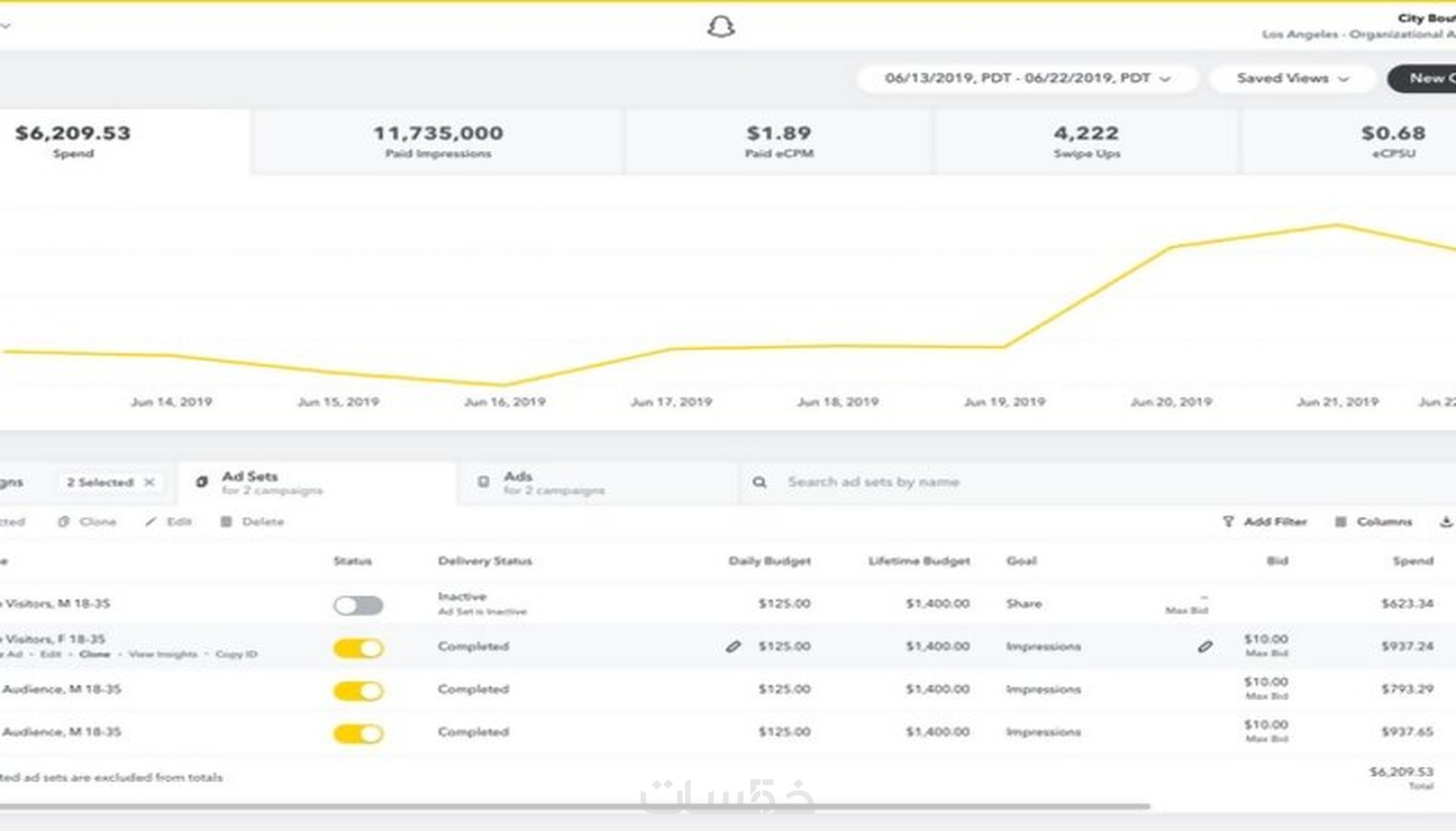Open the View Insights link in the hovered row
This screenshot has width=1456, height=831.
[x=163, y=655]
